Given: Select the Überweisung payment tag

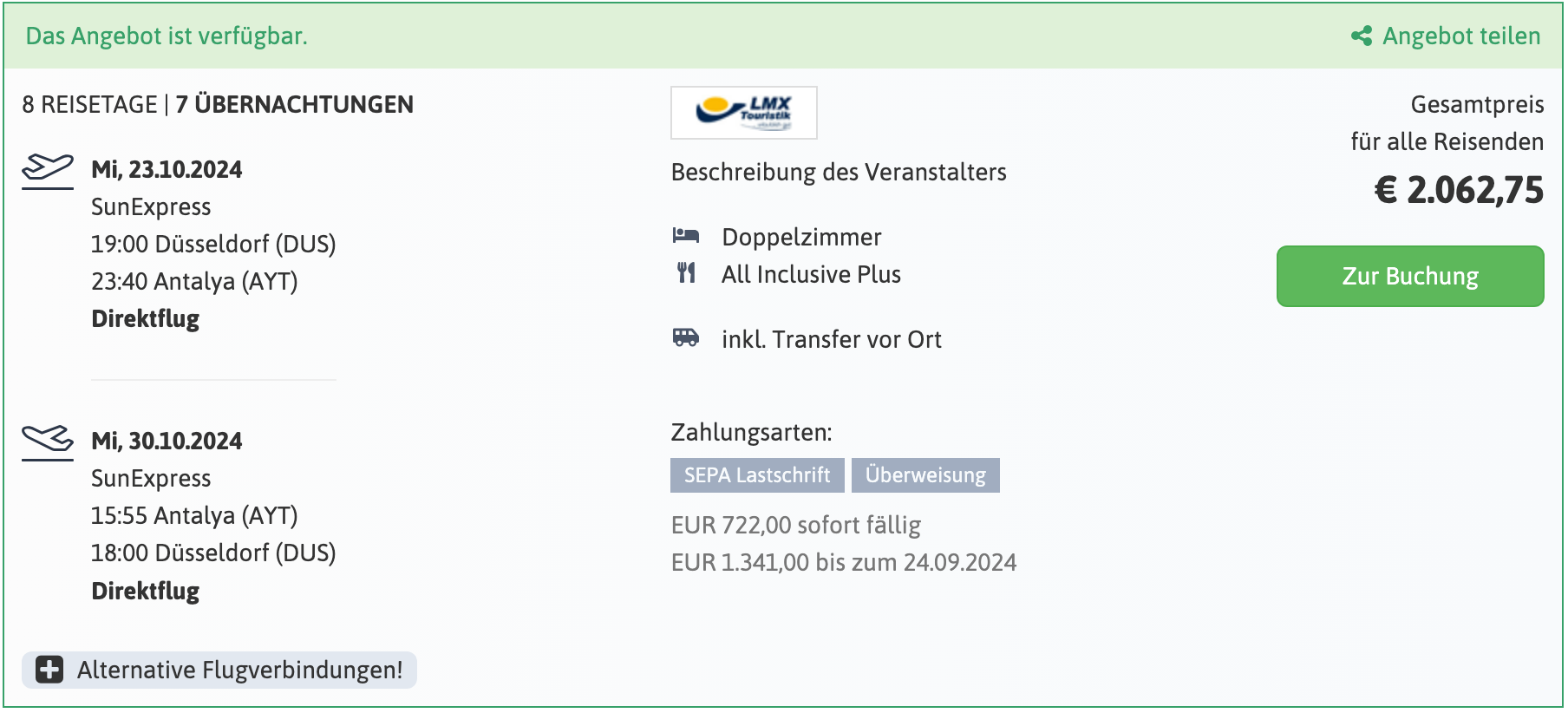Looking at the screenshot, I should [924, 475].
